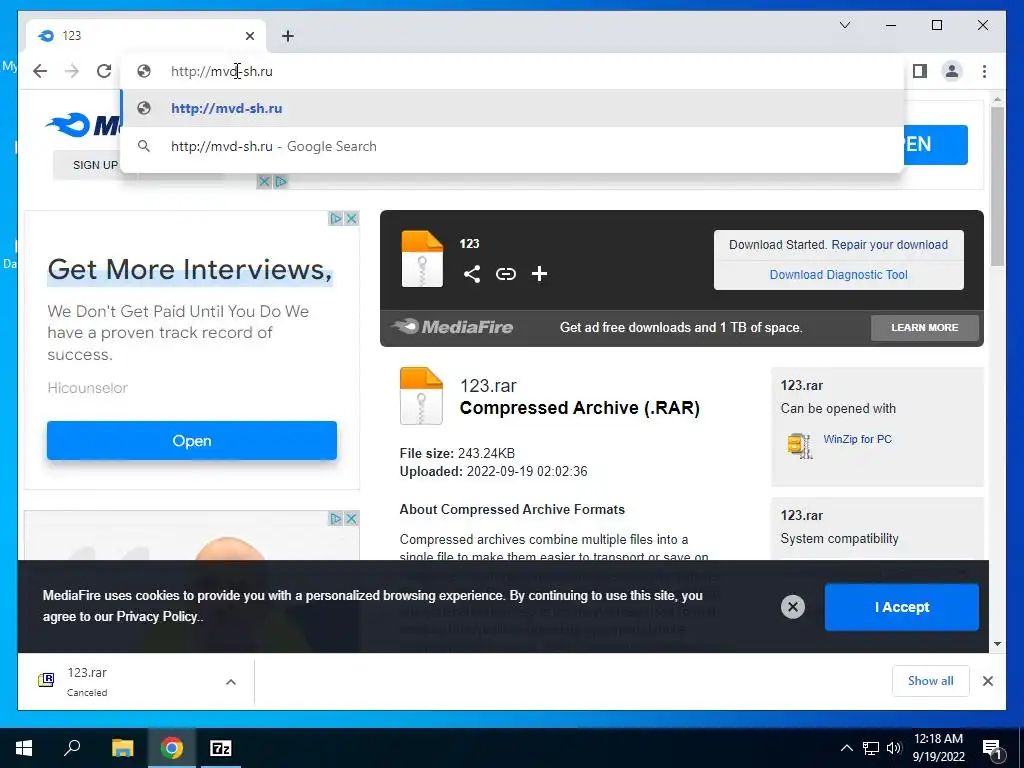Select the http://mvd-sh.ru URL suggestion
The image size is (1024, 768).
(x=513, y=108)
